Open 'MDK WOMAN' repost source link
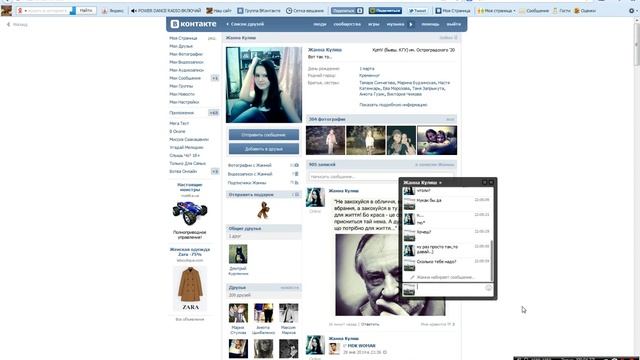This screenshot has height=360, width=640. click(361, 346)
